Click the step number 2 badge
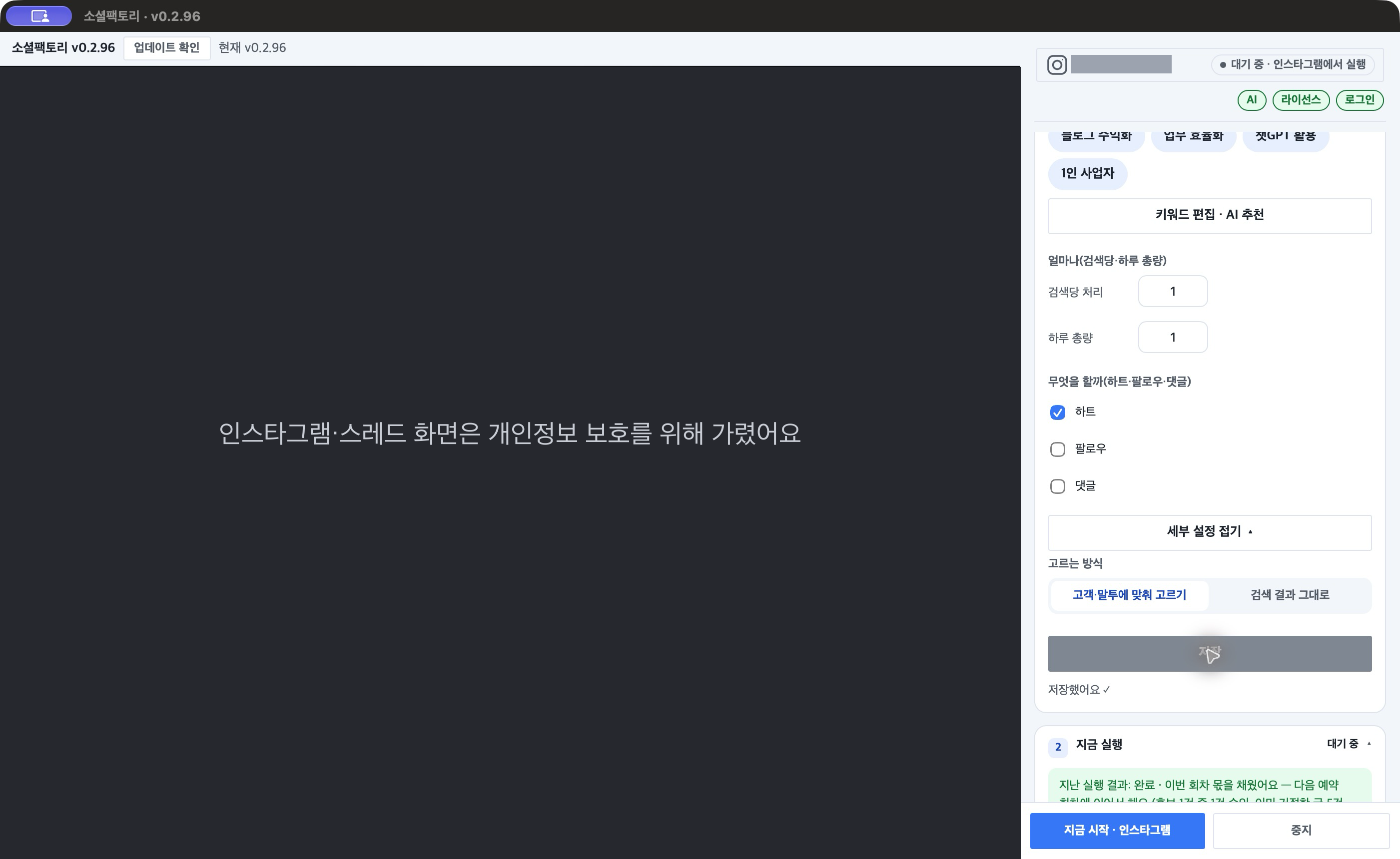 (1057, 747)
